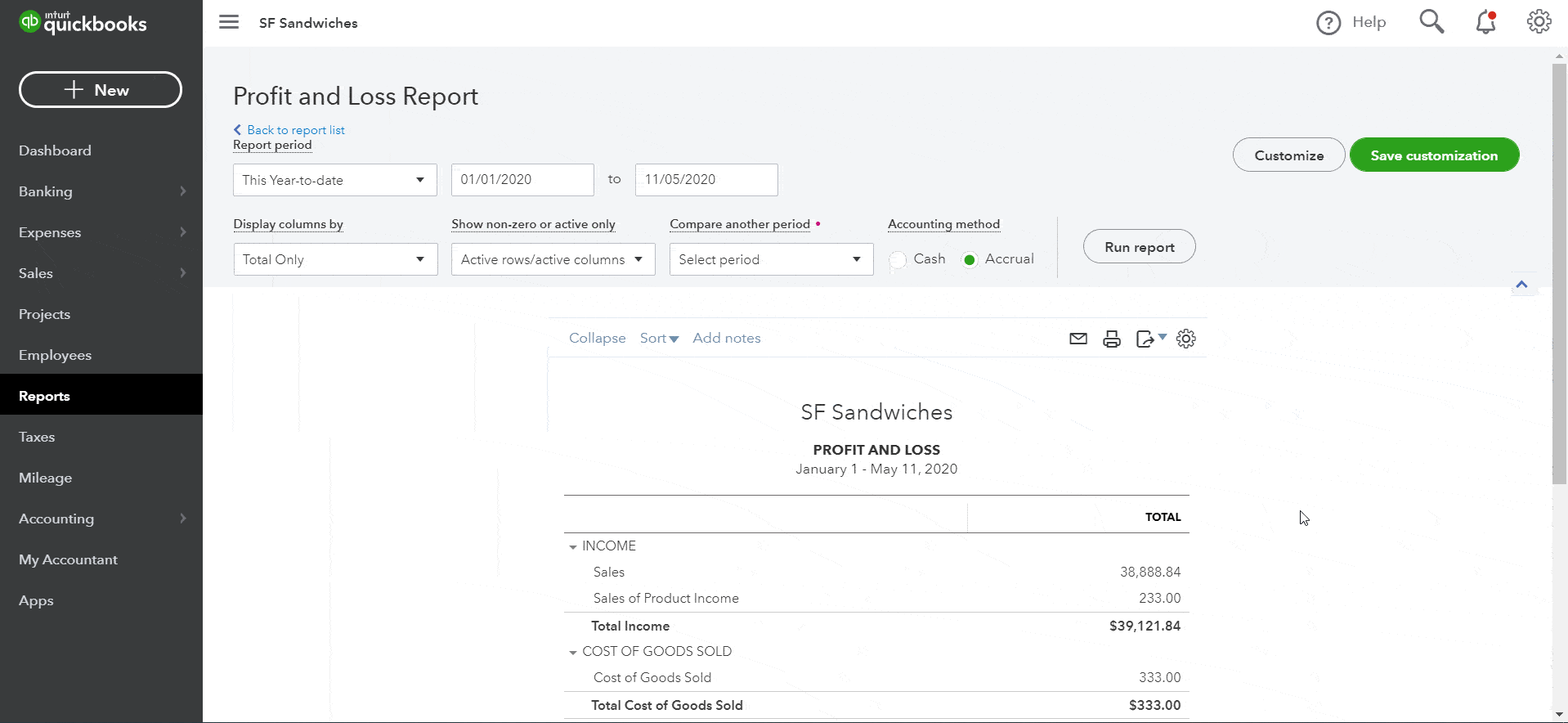Click the end date field 11/05/2020
Viewport: 1568px width, 723px height.
click(706, 180)
